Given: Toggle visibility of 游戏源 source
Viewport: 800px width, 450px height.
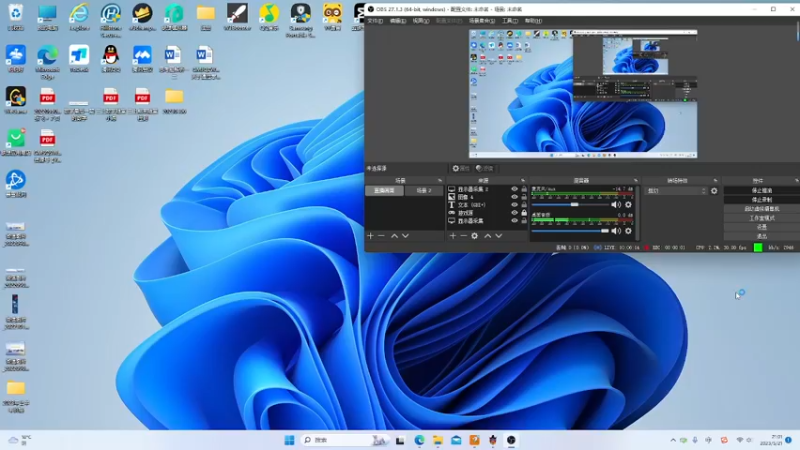Looking at the screenshot, I should (x=514, y=212).
